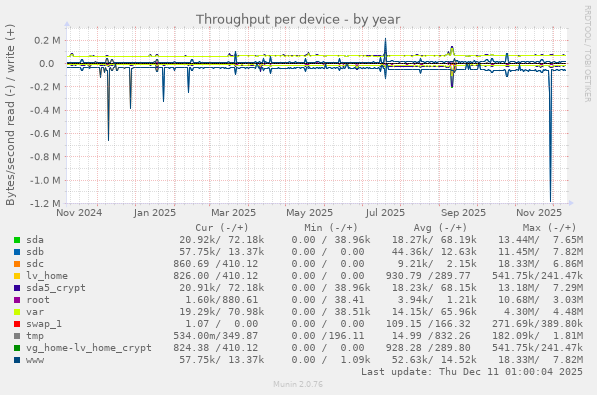Click var's Min value '0.00 / 38.51k'

[331, 312]
